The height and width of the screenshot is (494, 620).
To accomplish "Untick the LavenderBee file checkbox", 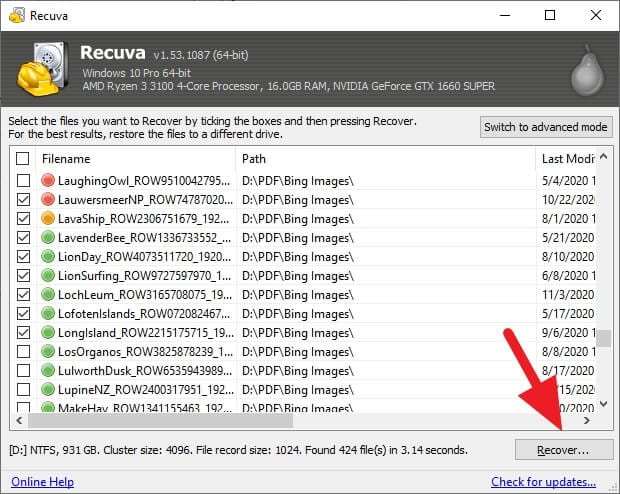I will pos(23,237).
